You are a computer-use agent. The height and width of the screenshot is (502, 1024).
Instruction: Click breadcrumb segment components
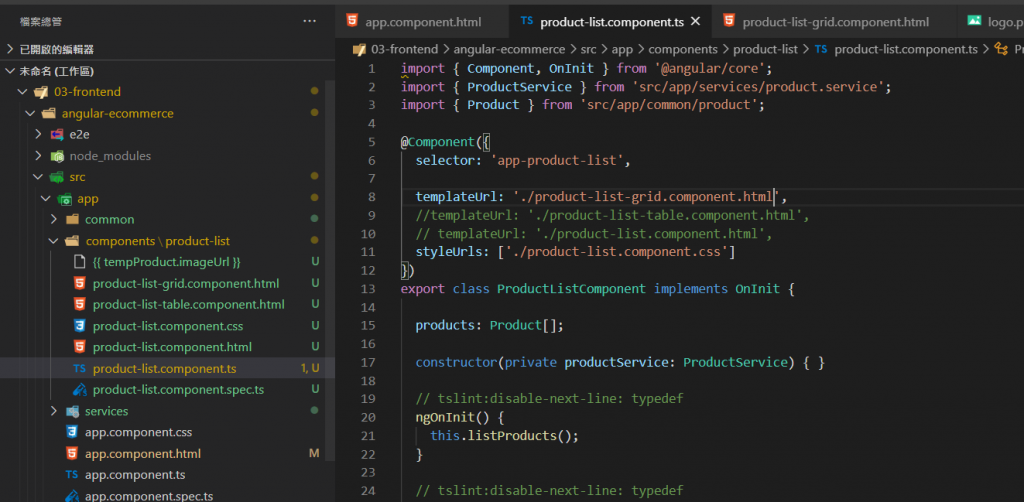pos(683,50)
